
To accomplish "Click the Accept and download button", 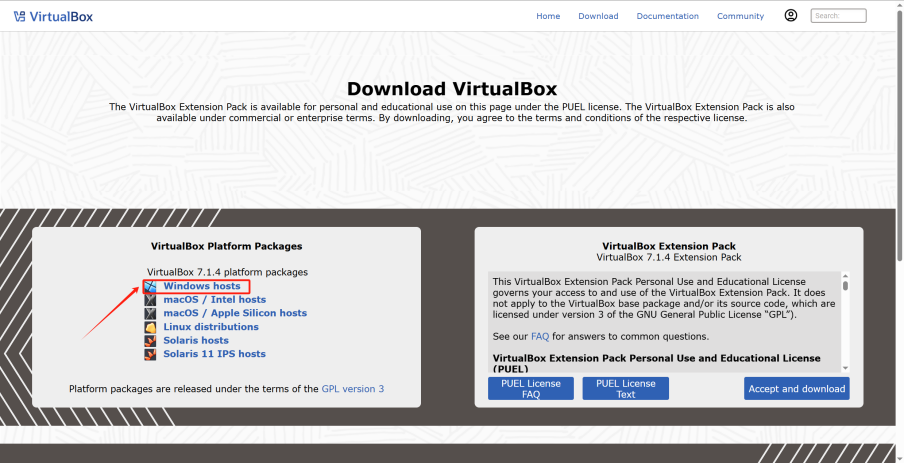I will click(797, 389).
